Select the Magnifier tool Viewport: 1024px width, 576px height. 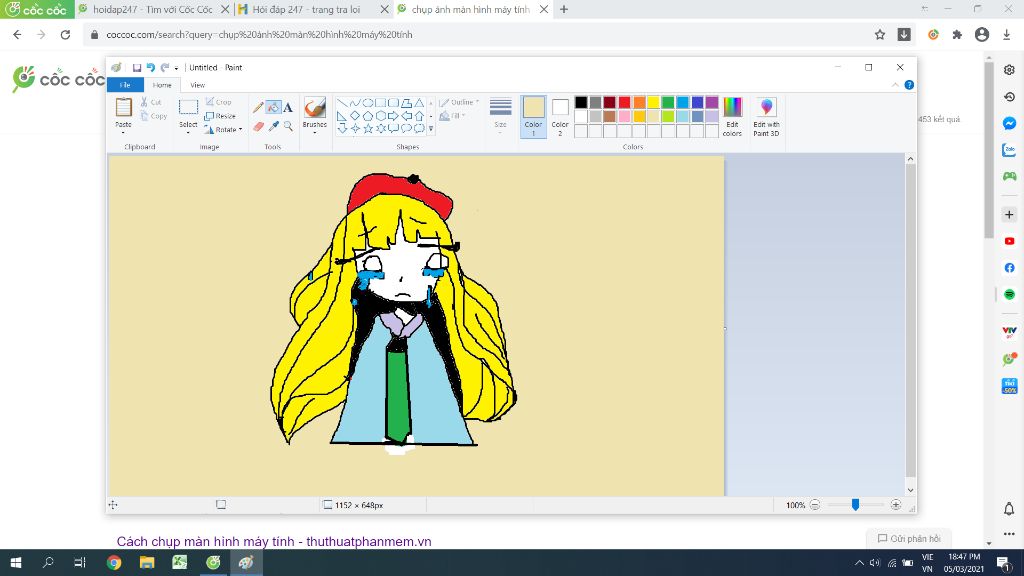(288, 126)
